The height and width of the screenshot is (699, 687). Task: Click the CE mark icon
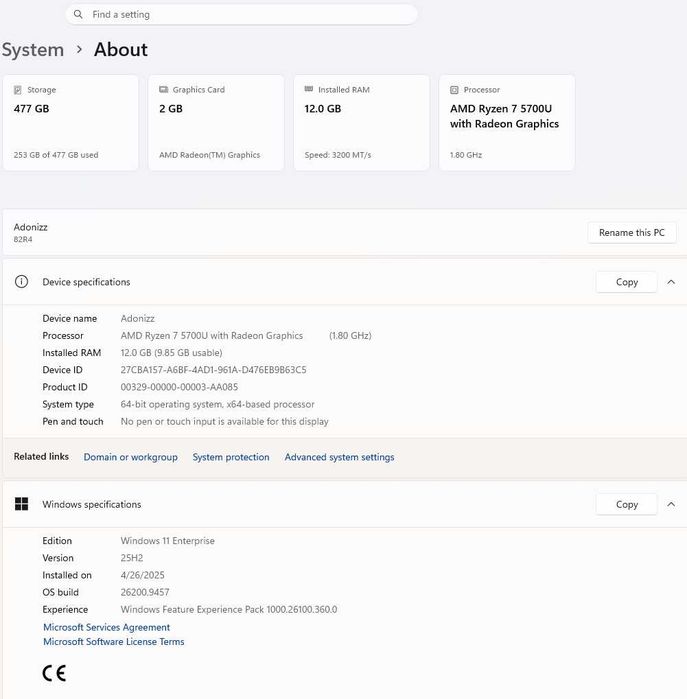[x=54, y=673]
